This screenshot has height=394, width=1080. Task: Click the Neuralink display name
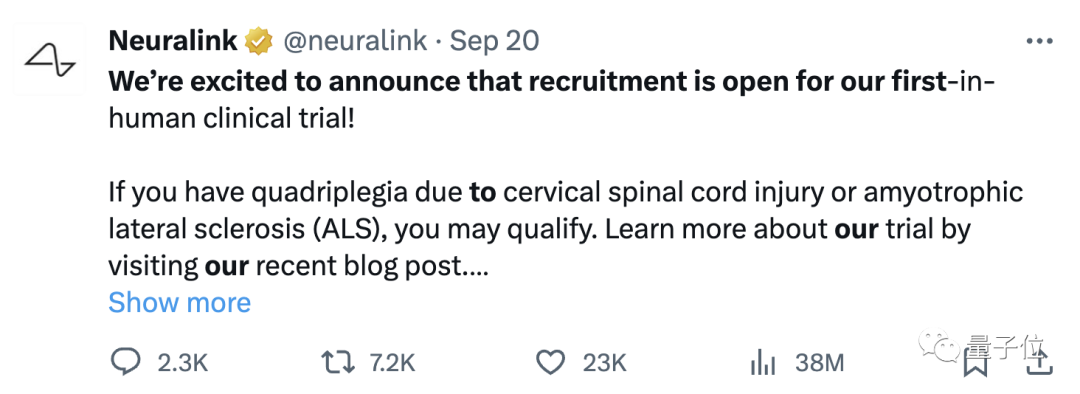tap(174, 41)
